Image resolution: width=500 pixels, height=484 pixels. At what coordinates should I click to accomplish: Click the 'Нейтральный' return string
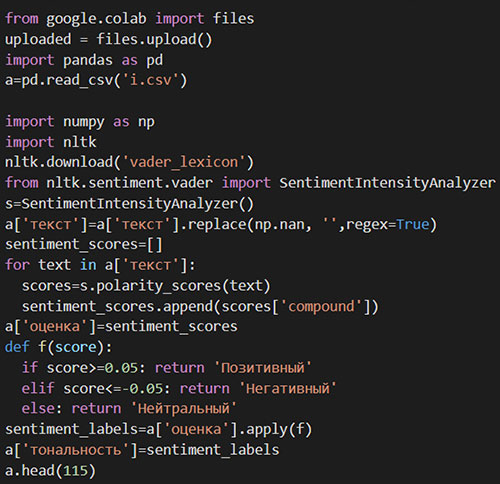184,409
